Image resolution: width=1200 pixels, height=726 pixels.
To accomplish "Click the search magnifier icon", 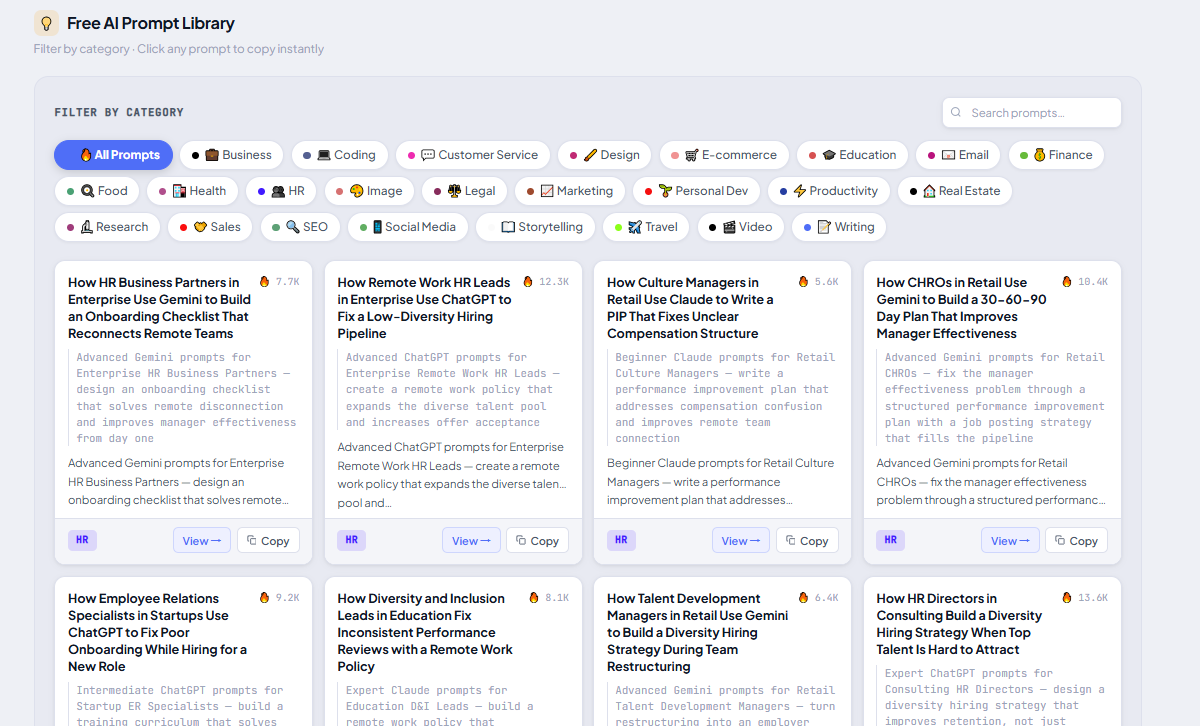I will coord(956,113).
